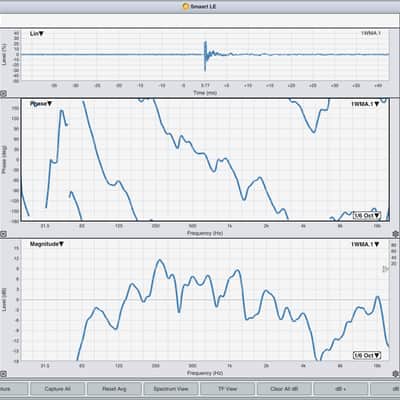Viewport: 400px width, 400px height.
Task: Open the 1/6 Oct smoothing menu on the magnitude plot
Action: point(367,355)
